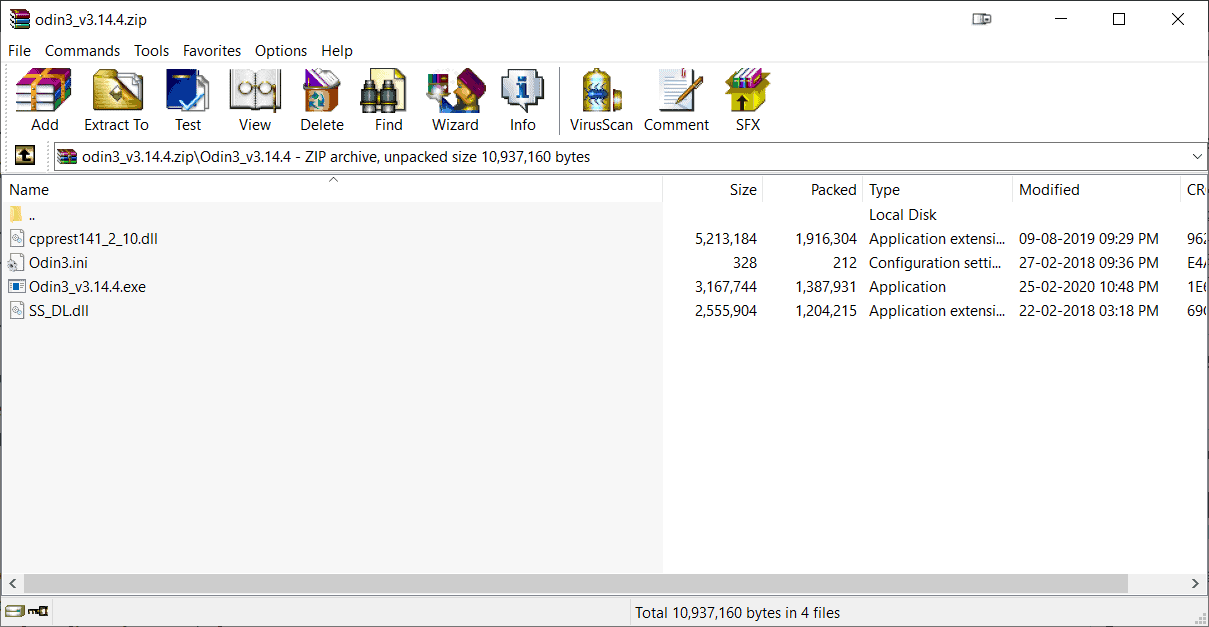1209x627 pixels.
Task: Sort files by Size column
Action: pyautogui.click(x=713, y=189)
